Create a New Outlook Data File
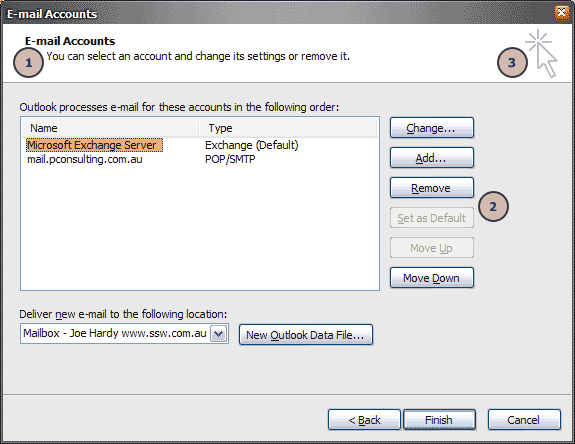This screenshot has width=575, height=444. coord(306,335)
